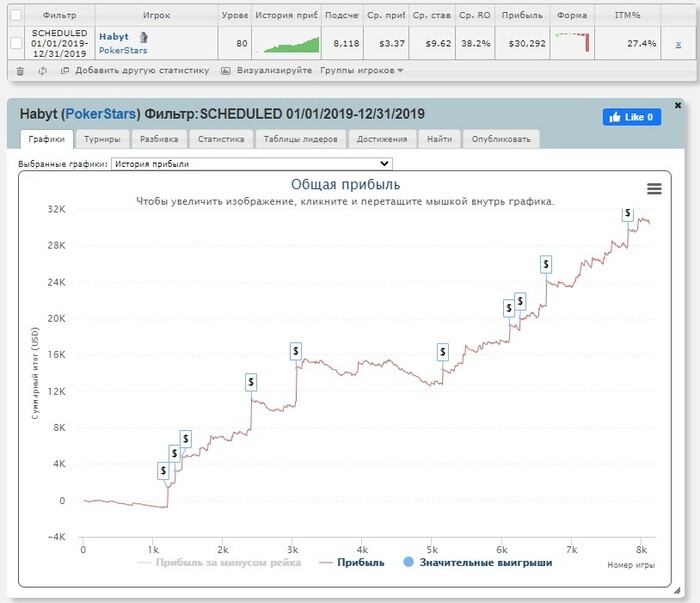Click the Общая прибыль chart title
700x603 pixels.
tap(346, 184)
